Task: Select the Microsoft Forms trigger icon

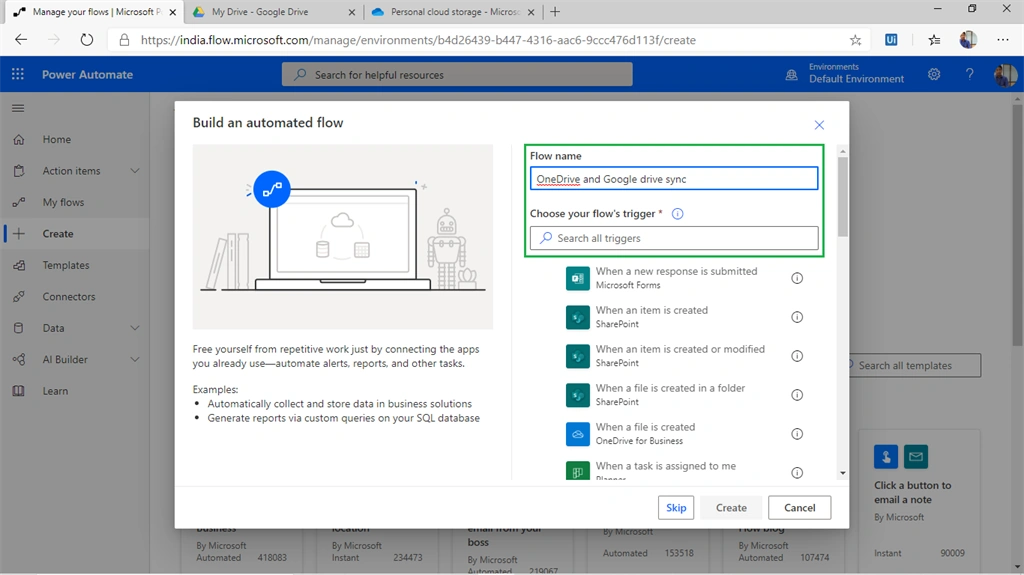Action: pyautogui.click(x=577, y=278)
